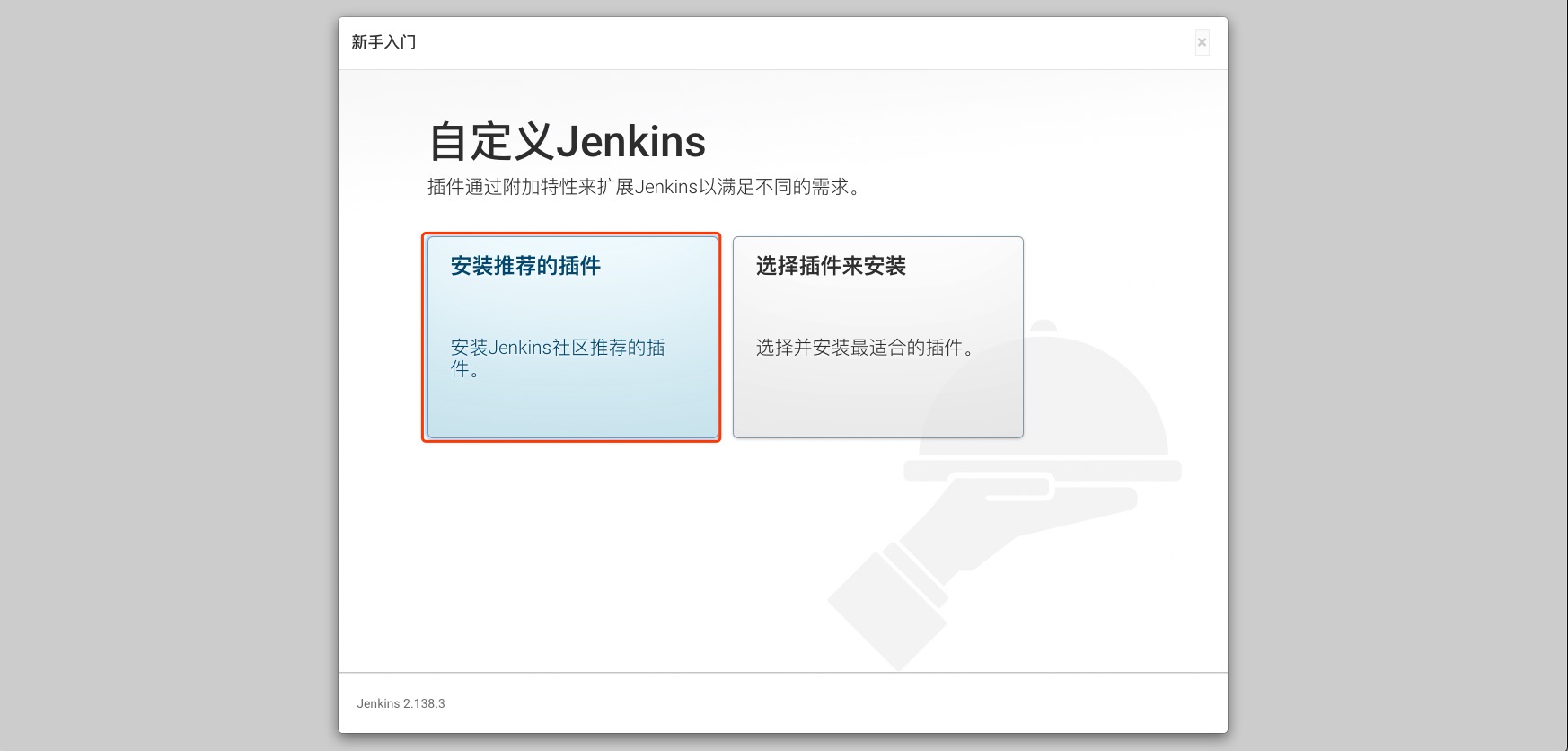
Task: Click the text 安装Jenkins社区推荐的插件。
Action: point(558,358)
